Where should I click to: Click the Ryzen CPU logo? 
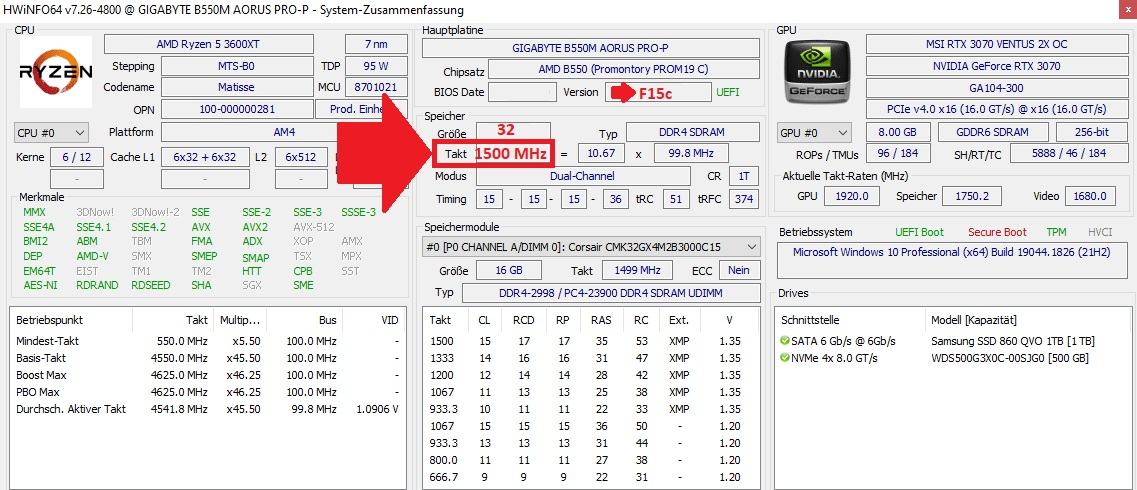click(56, 72)
